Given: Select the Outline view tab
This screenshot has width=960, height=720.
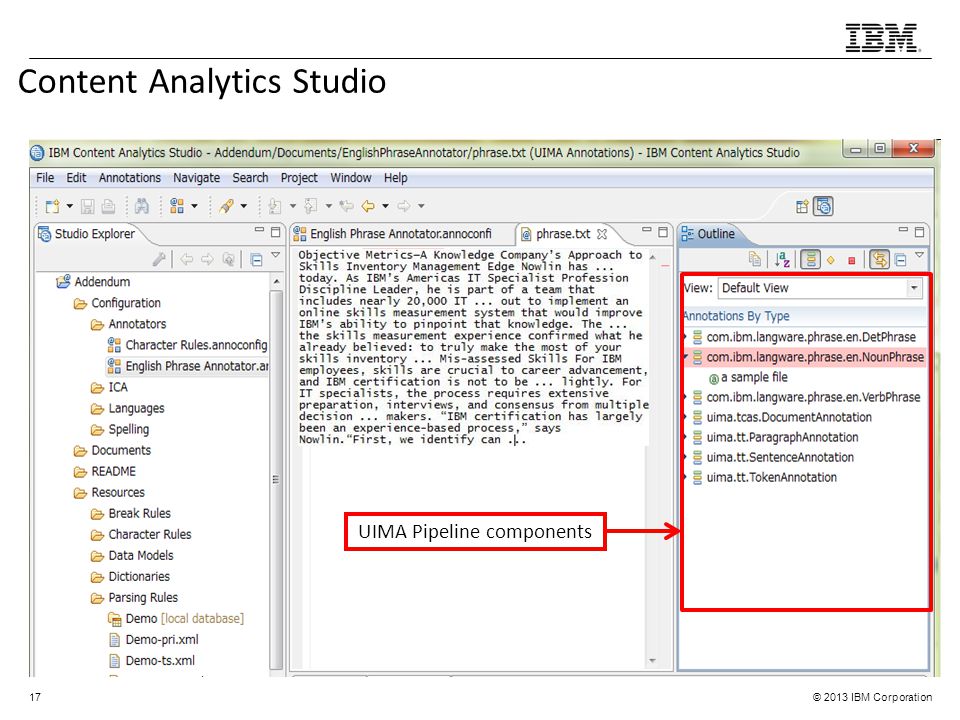Looking at the screenshot, I should (x=708, y=234).
